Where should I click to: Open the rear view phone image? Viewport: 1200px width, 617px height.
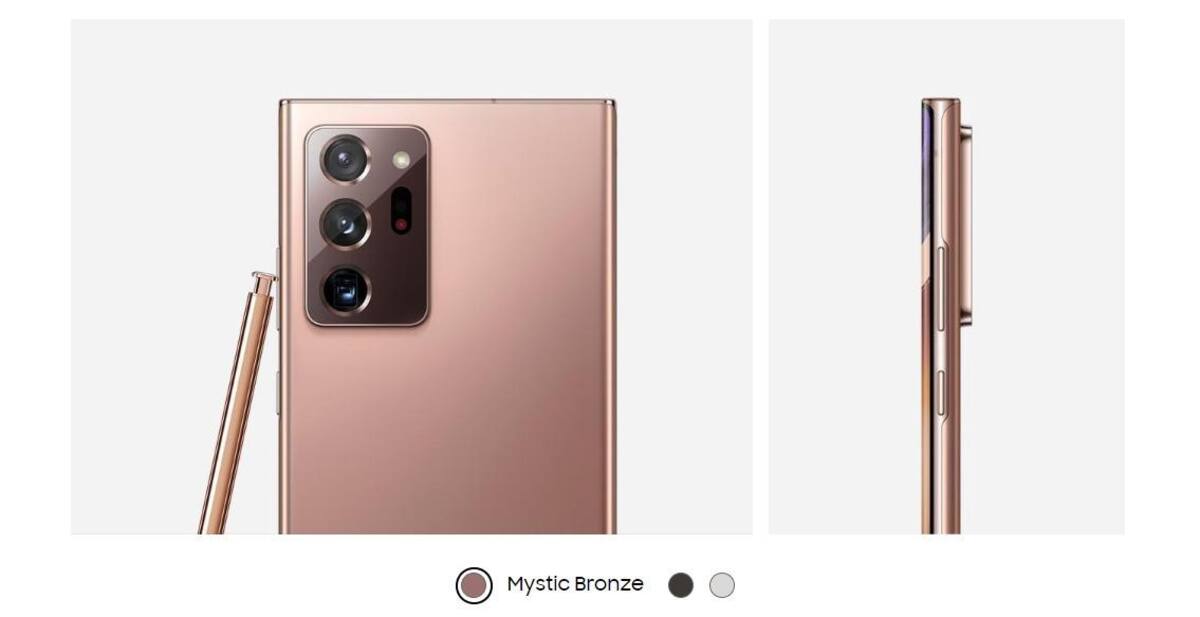click(x=411, y=277)
